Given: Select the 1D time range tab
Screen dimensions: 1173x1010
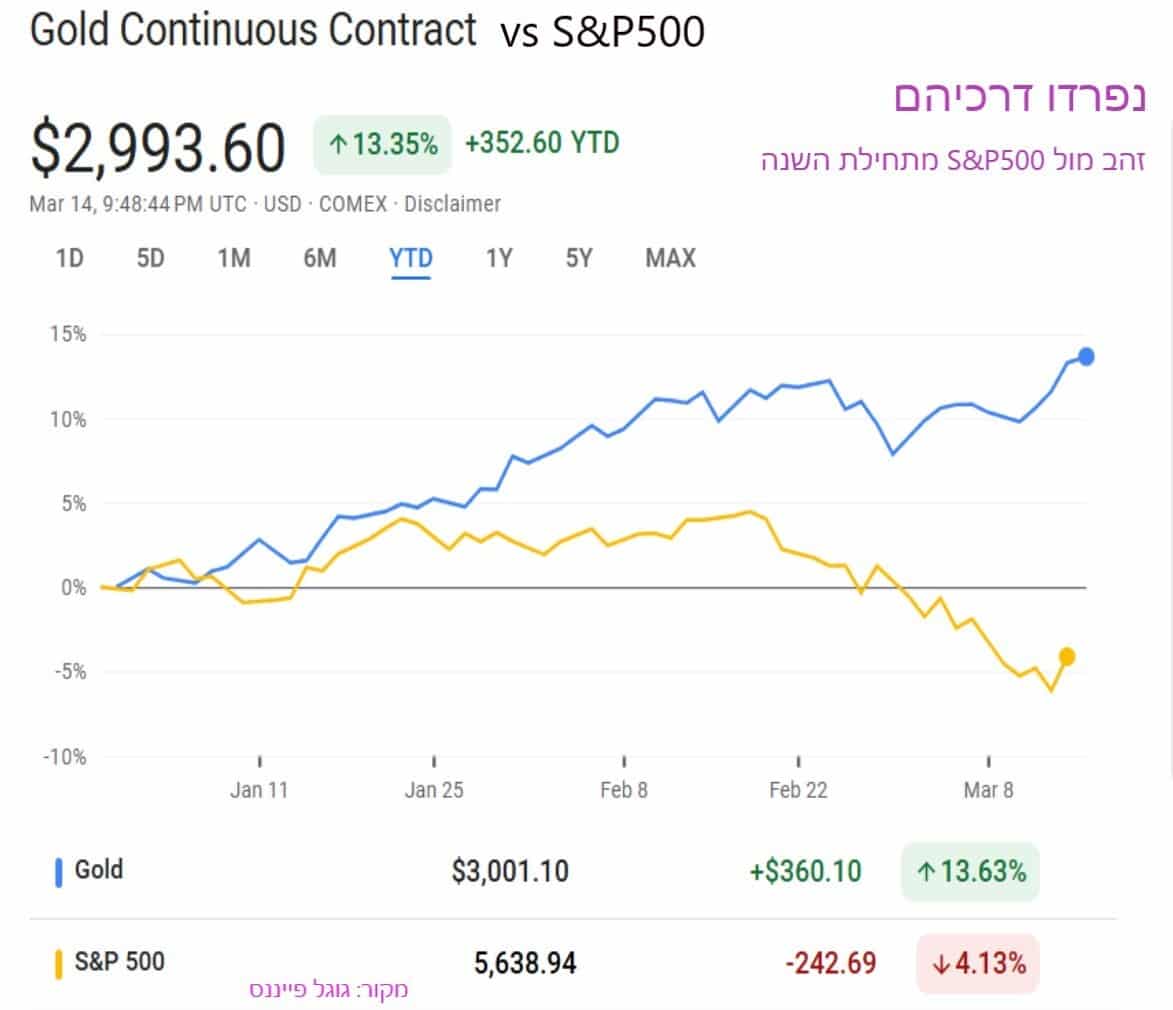Looking at the screenshot, I should click(x=69, y=259).
